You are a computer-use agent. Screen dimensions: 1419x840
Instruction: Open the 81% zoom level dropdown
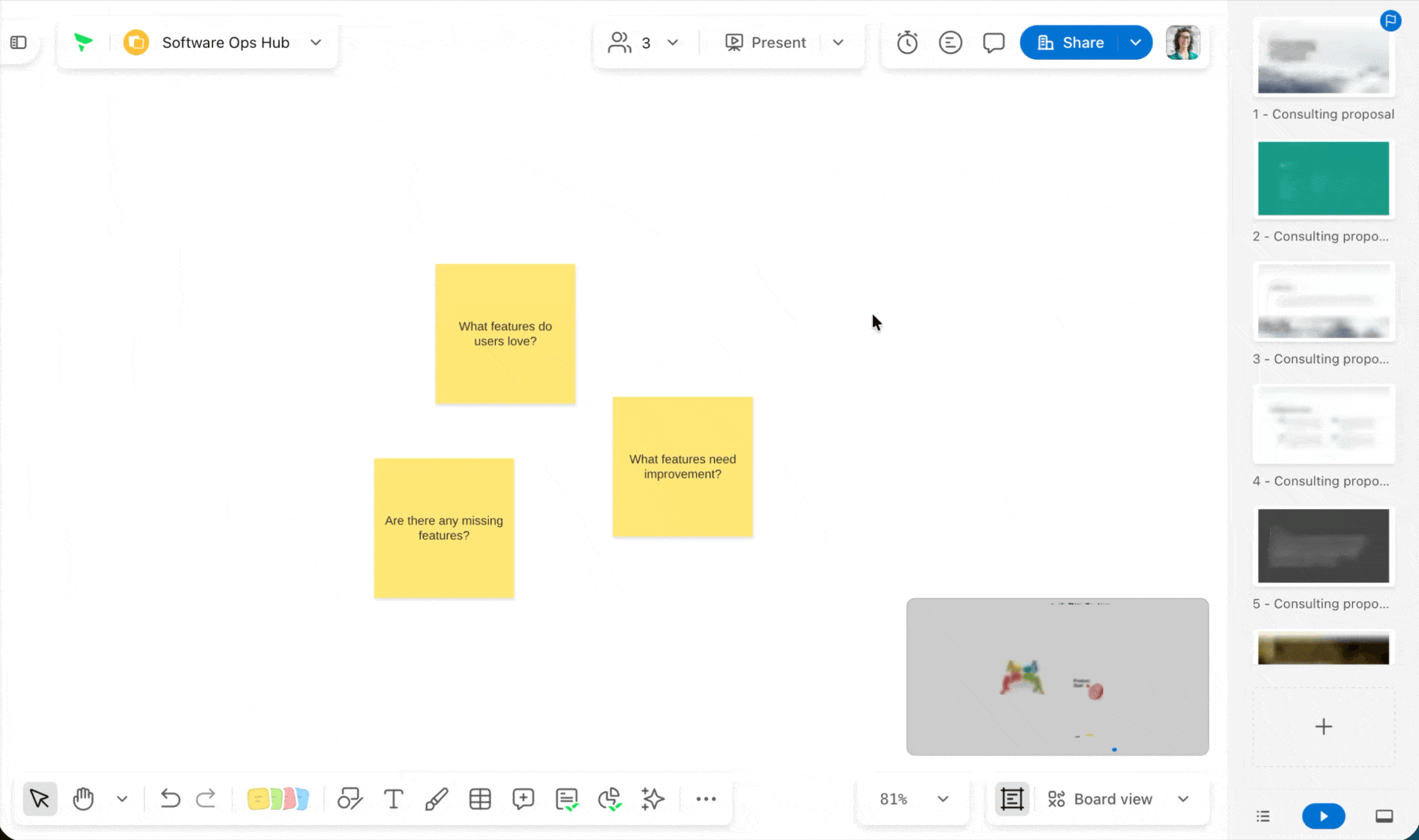[x=914, y=799]
